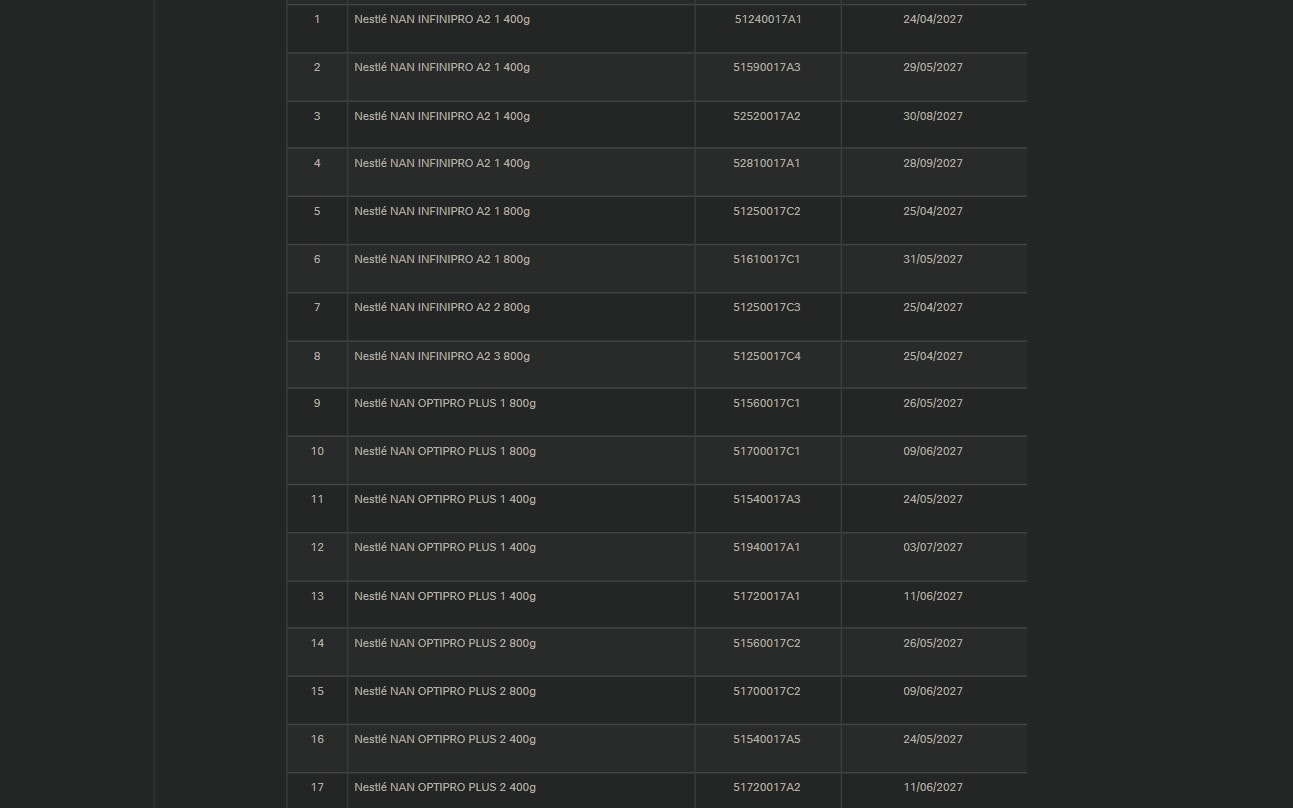Select row number 10 cell

tap(317, 451)
